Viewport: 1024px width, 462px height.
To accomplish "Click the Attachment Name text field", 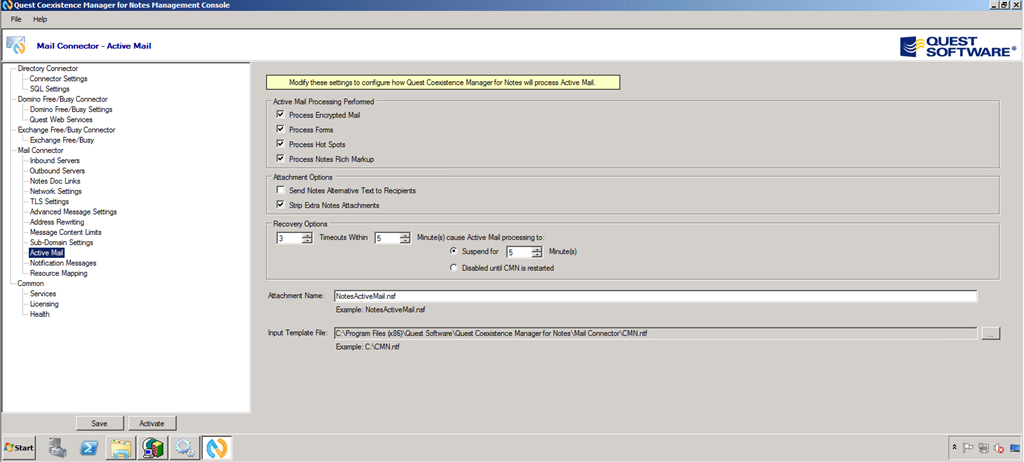I will (655, 296).
